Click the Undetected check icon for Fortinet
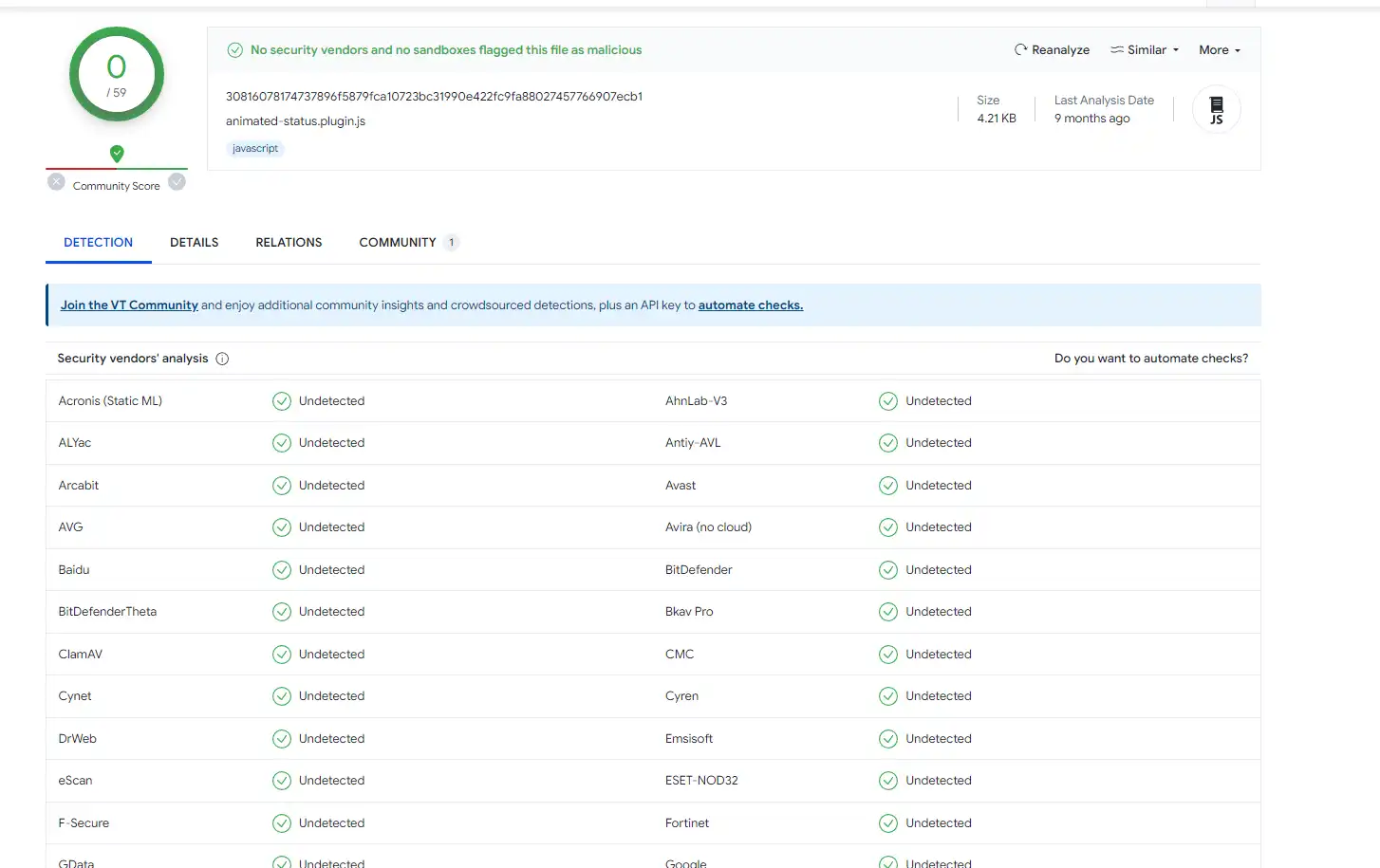1380x868 pixels. pos(888,823)
